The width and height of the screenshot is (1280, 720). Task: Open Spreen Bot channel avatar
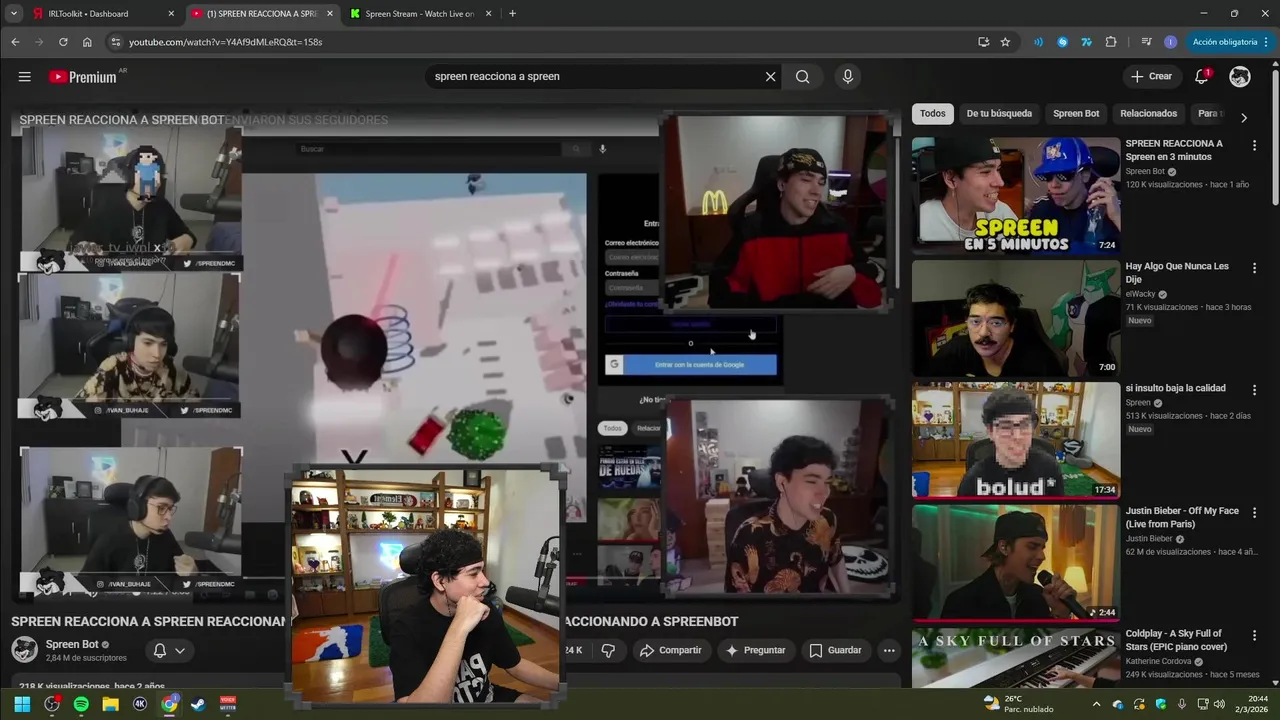[x=24, y=650]
